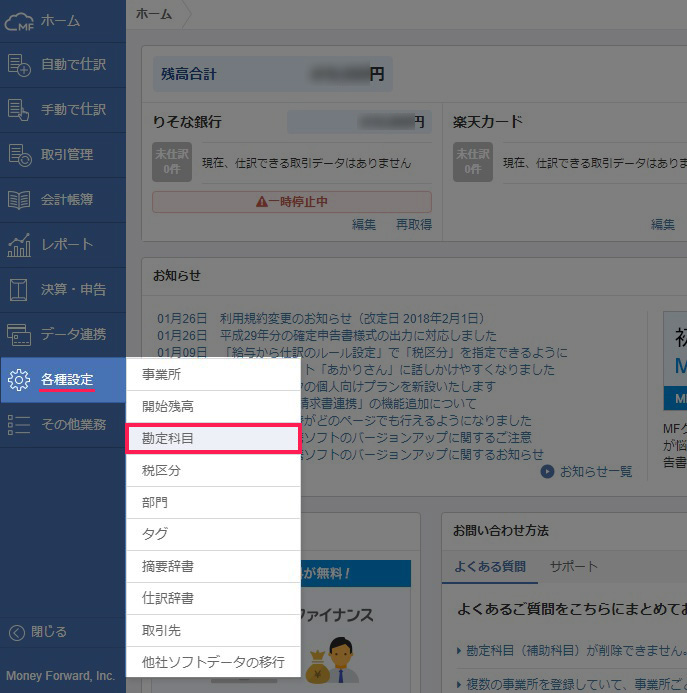The image size is (687, 693).
Task: Open the 取引管理 folder icon
Action: pos(20,154)
